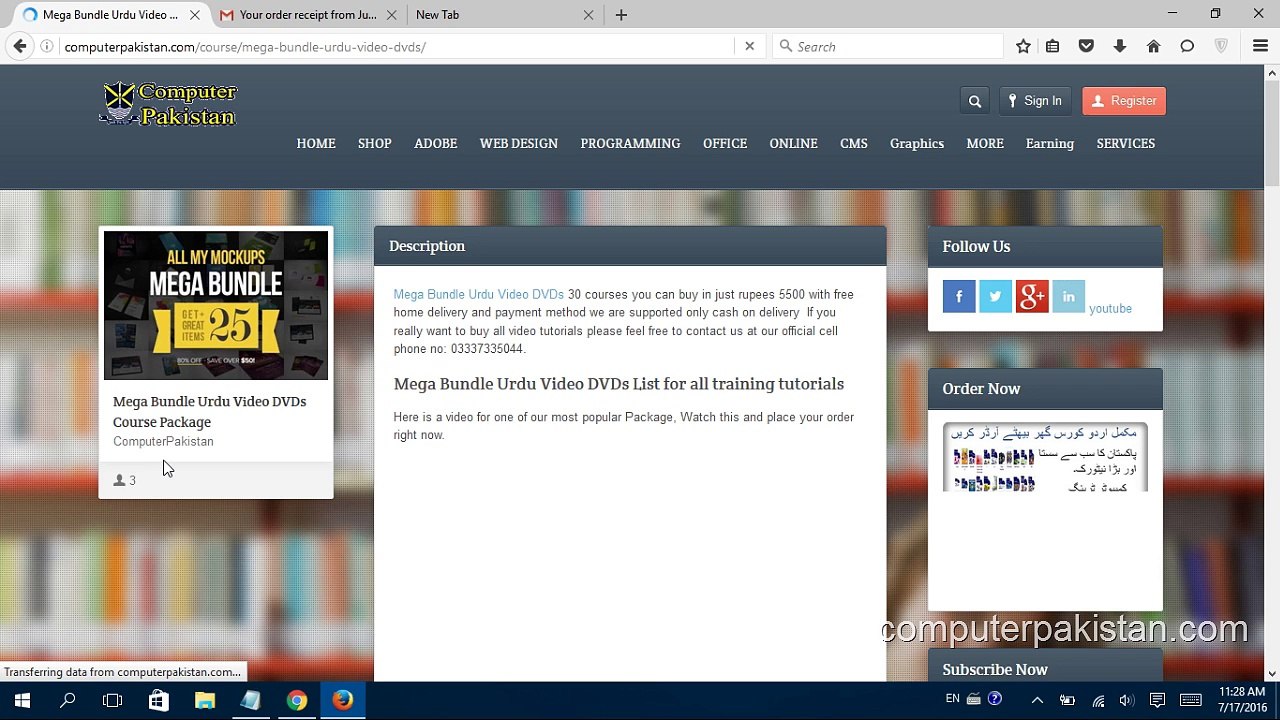Click ComputerPakistan author link

click(163, 442)
